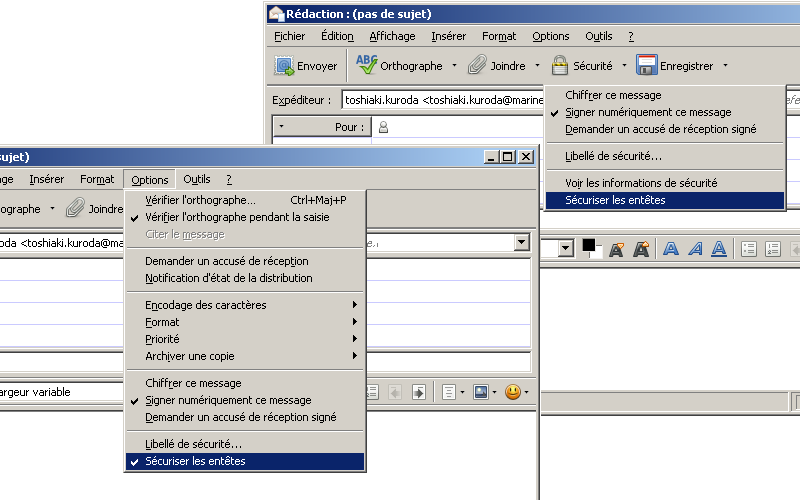Uncheck Sécuriser les entêtes in Options menu
This screenshot has width=800, height=500.
click(195, 461)
